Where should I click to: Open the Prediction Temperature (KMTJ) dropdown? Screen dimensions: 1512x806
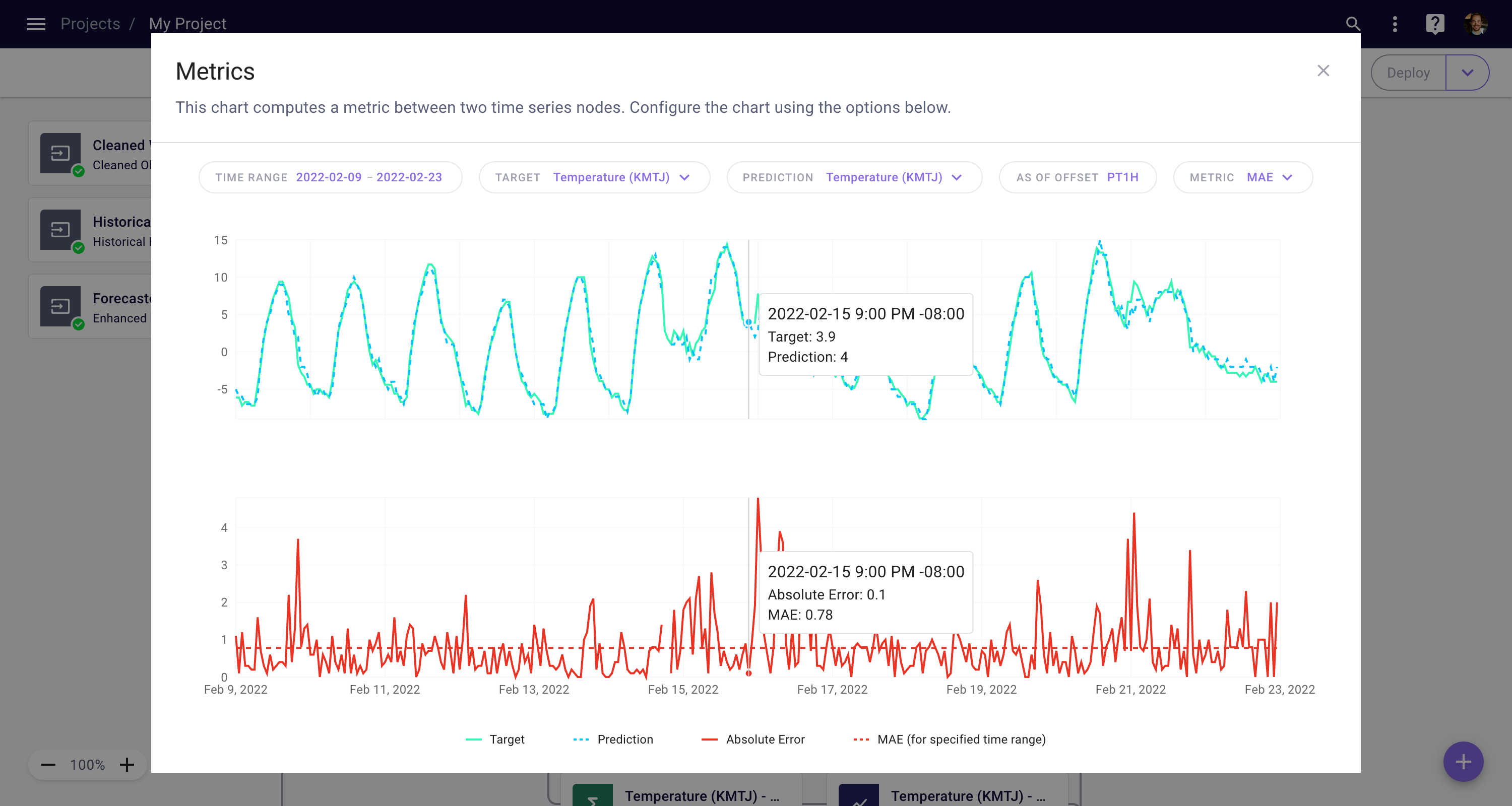tap(854, 177)
